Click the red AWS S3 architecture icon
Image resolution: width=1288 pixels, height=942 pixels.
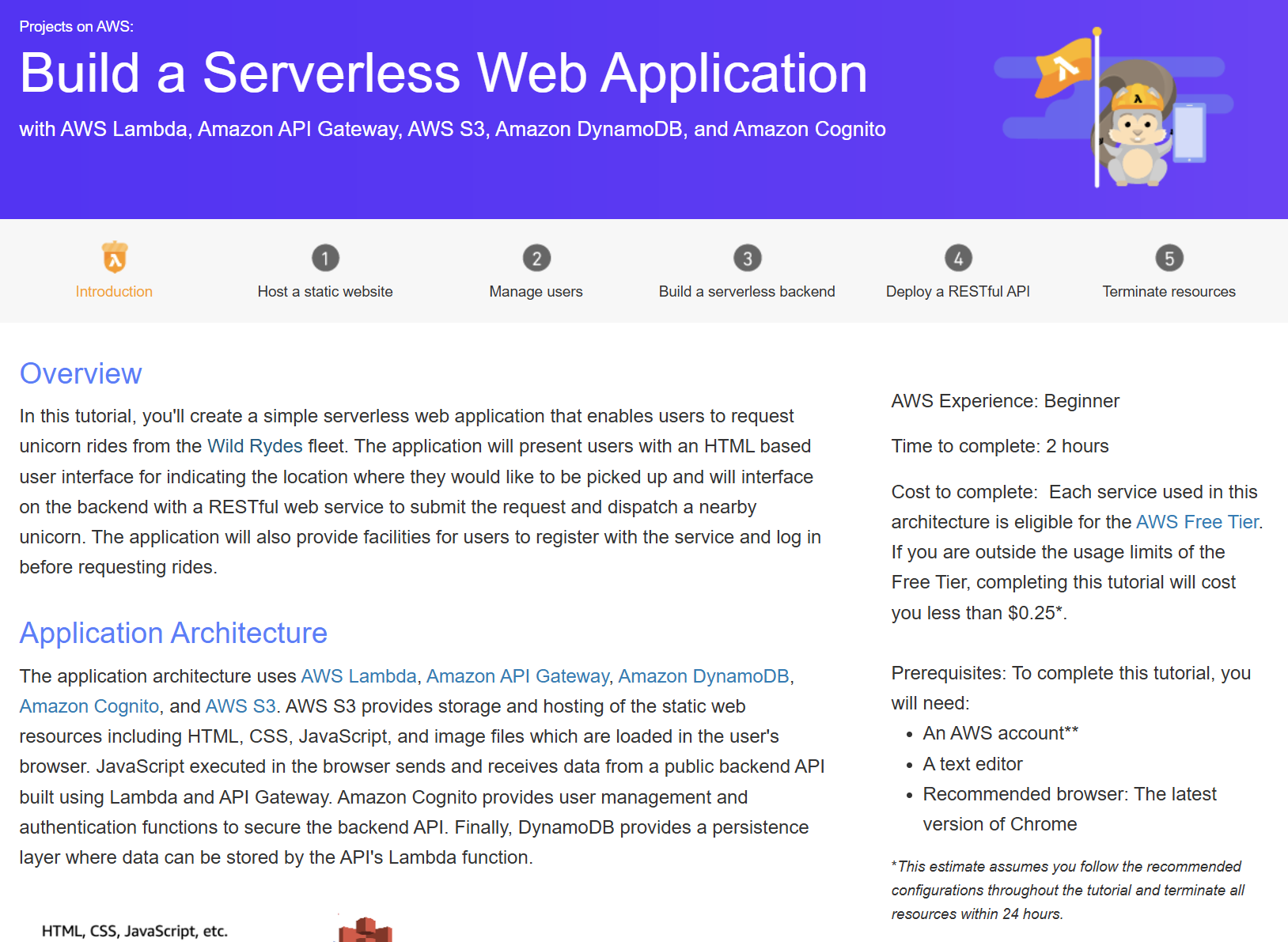(366, 929)
